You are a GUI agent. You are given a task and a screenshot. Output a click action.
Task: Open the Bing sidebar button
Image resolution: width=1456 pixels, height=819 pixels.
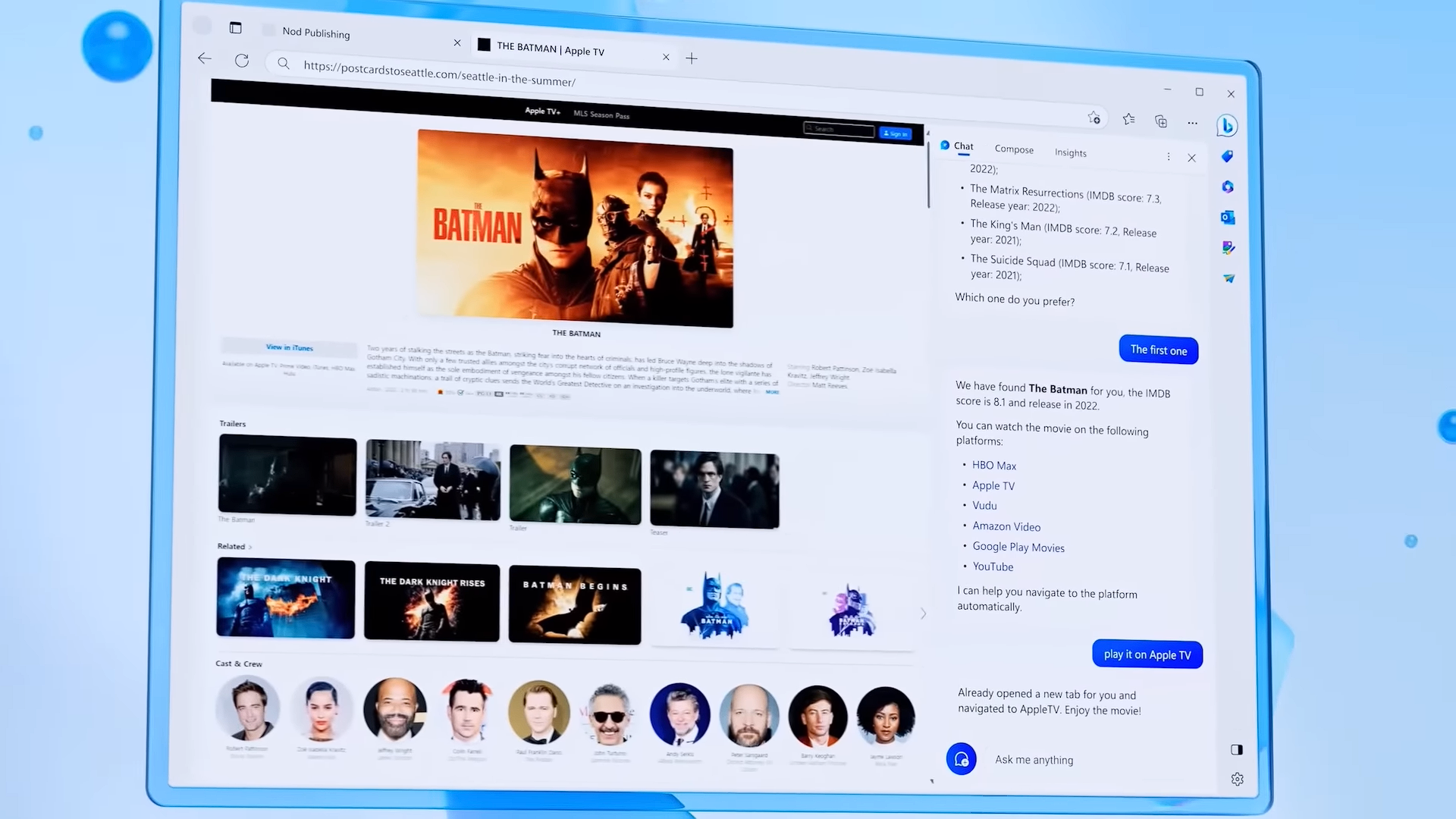(x=1227, y=125)
